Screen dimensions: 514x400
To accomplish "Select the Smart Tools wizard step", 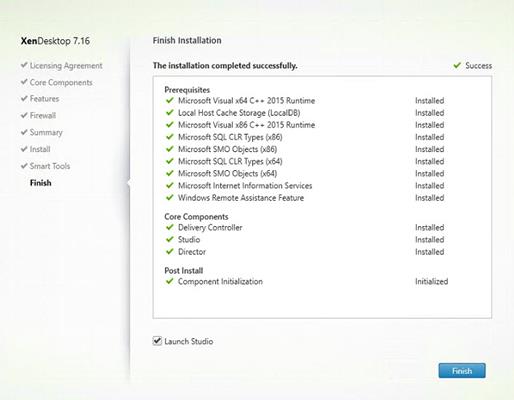I will coord(50,166).
